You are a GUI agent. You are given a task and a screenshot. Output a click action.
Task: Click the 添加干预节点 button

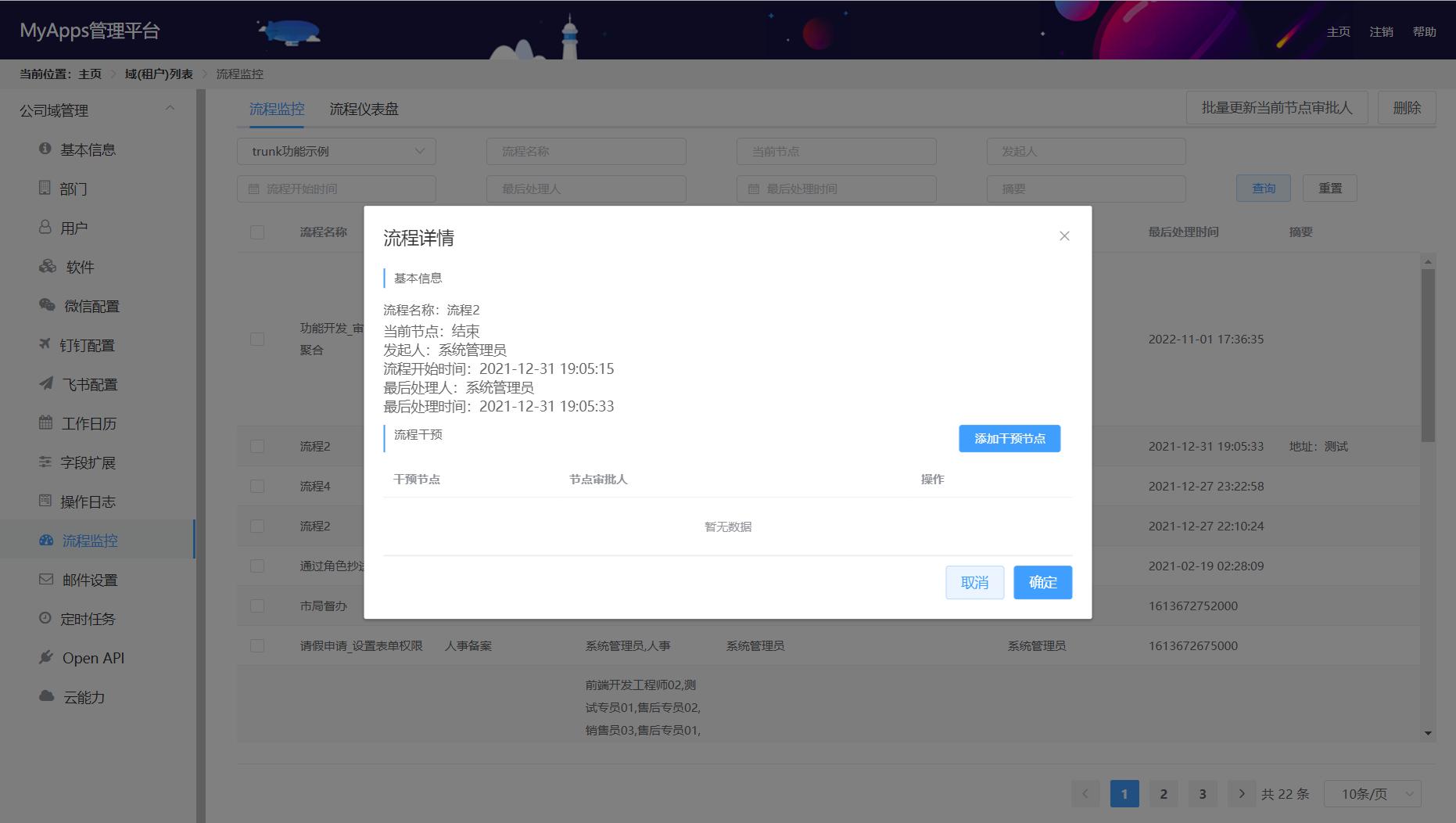click(1009, 439)
